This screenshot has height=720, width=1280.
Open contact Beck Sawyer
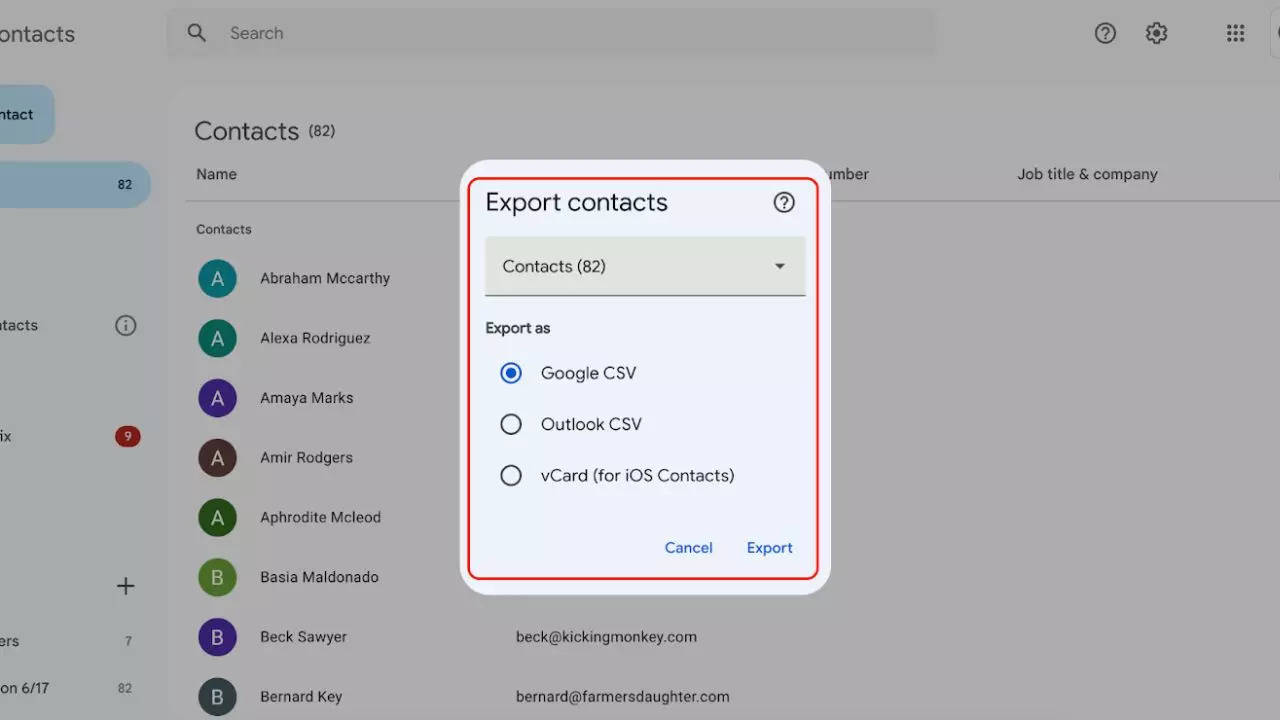[x=303, y=637]
